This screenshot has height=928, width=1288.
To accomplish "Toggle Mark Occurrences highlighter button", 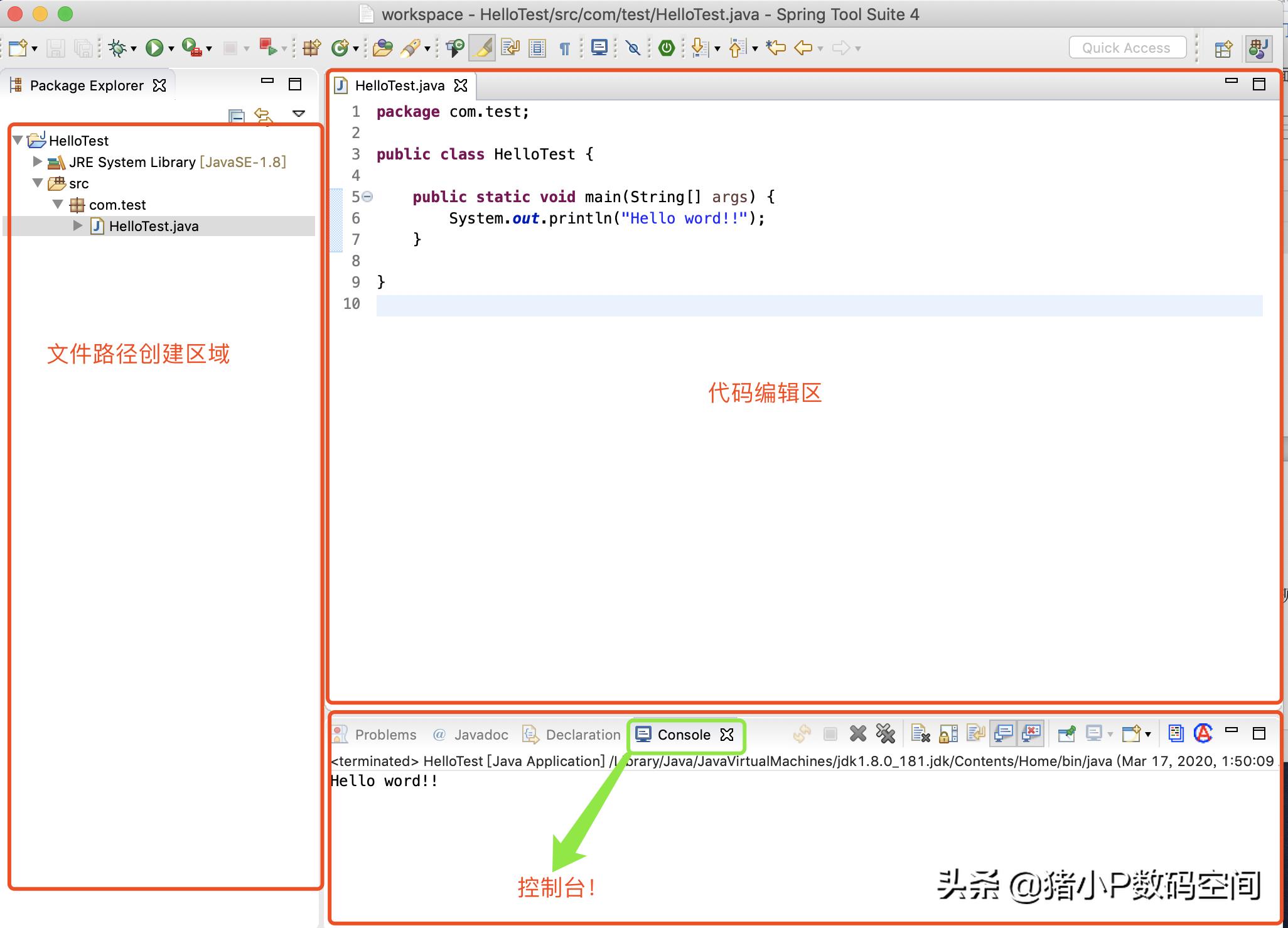I will point(482,48).
